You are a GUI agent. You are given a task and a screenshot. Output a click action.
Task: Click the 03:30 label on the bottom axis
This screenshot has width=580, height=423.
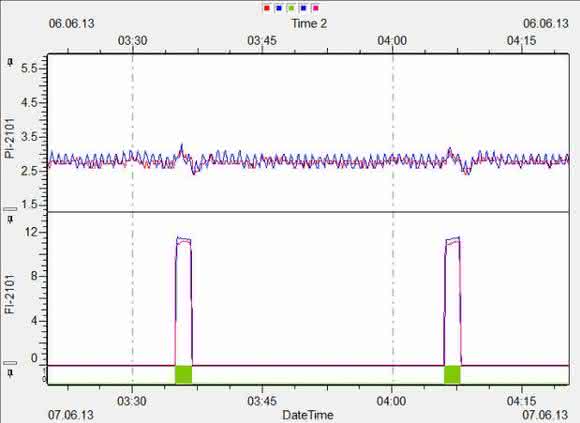132,401
